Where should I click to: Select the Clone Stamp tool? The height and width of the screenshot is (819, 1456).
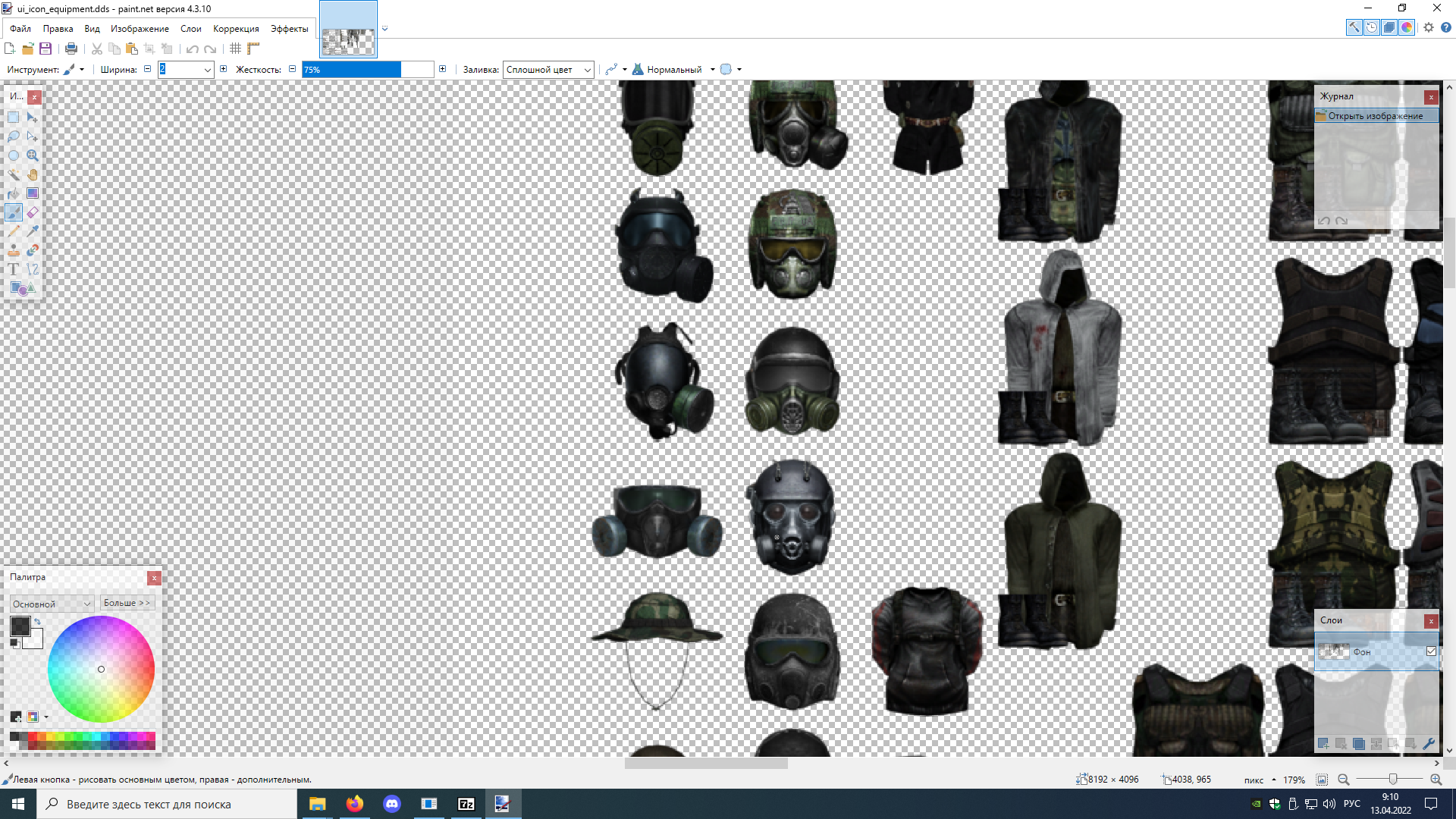(14, 250)
